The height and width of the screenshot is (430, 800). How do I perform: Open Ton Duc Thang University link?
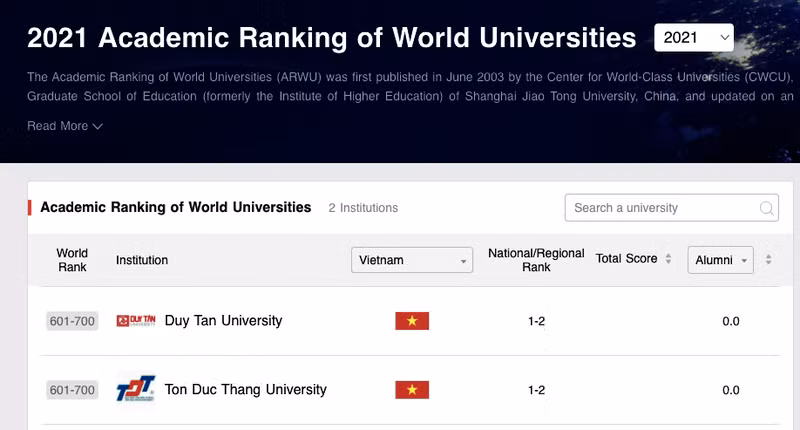(245, 389)
